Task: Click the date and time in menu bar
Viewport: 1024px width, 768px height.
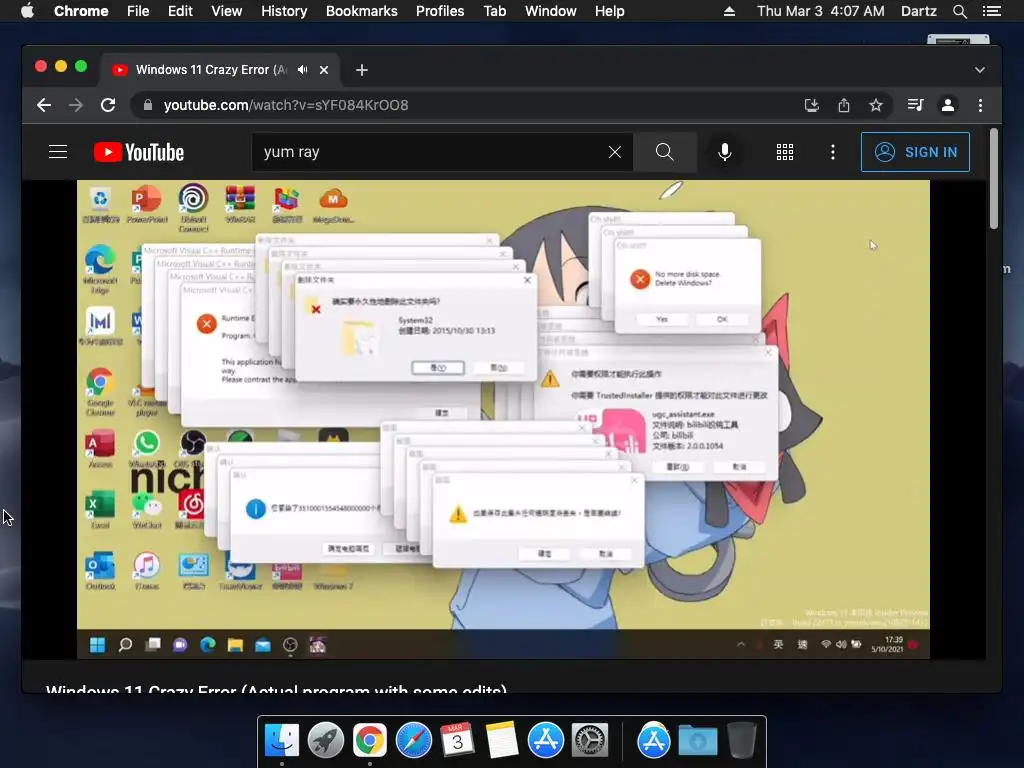Action: point(821,11)
